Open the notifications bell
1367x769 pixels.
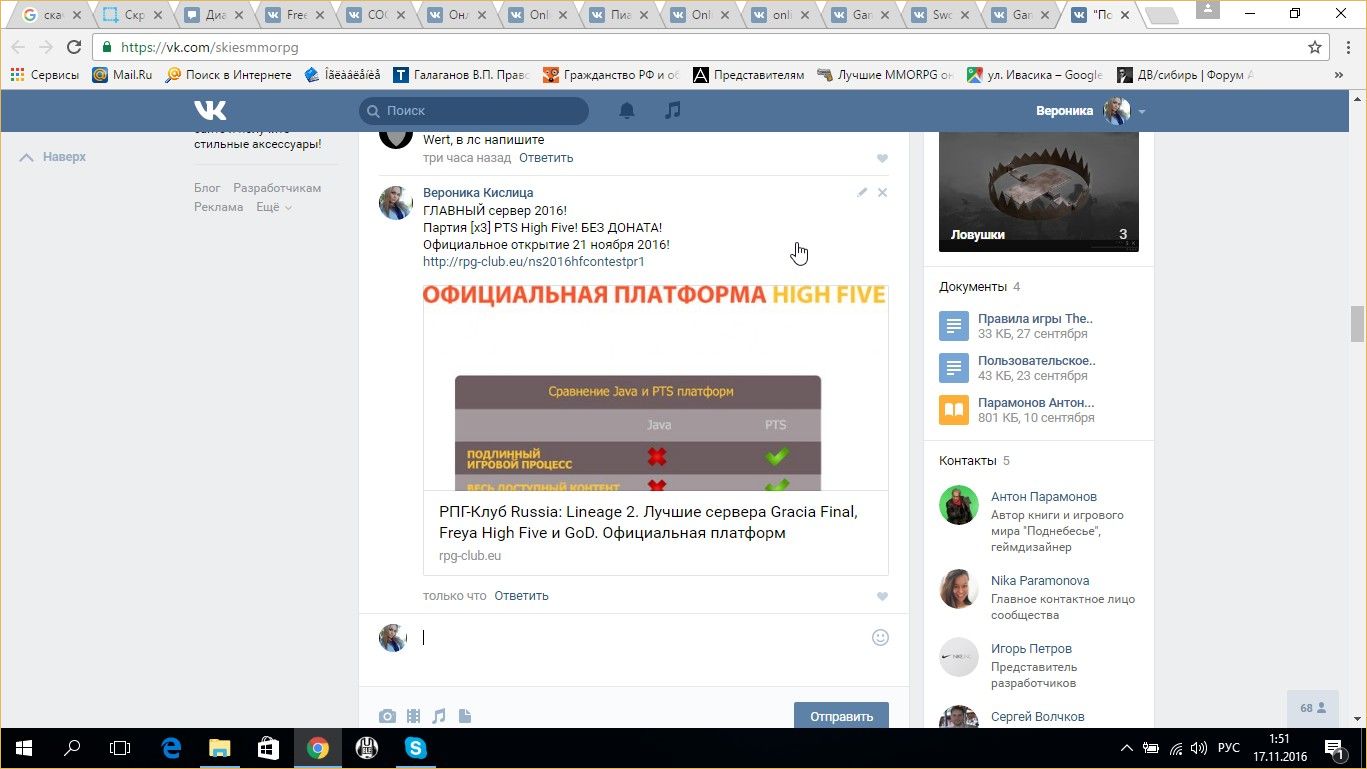pyautogui.click(x=627, y=110)
